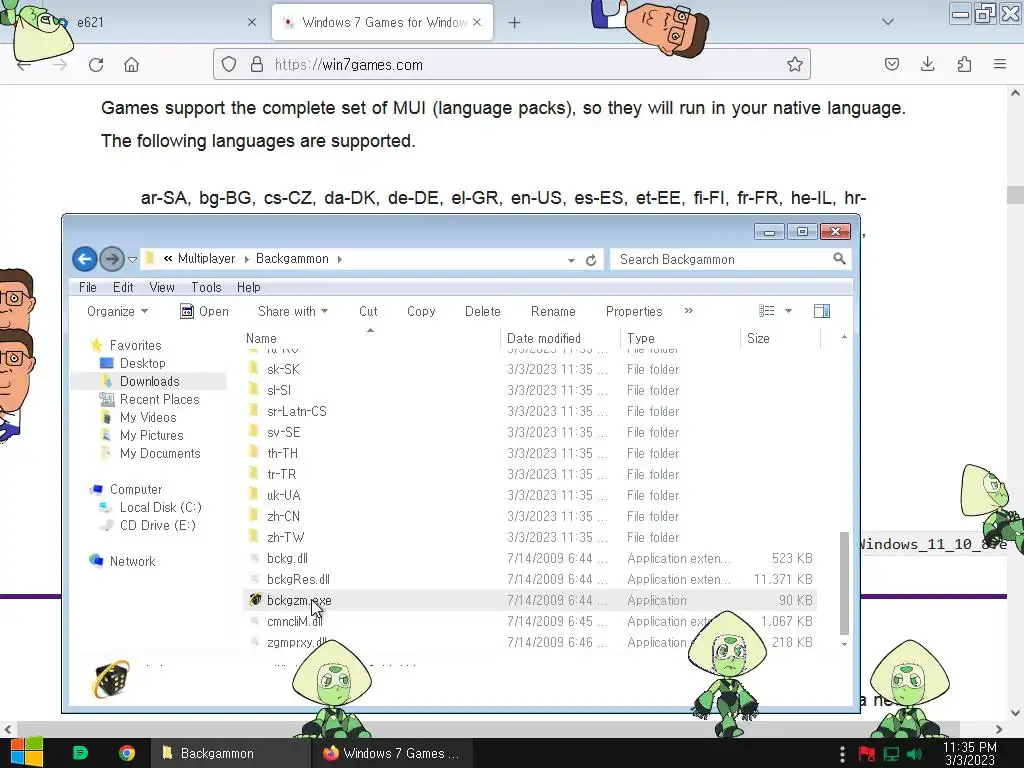This screenshot has width=1024, height=768.
Task: Sort by Date modified column
Action: pos(560,338)
